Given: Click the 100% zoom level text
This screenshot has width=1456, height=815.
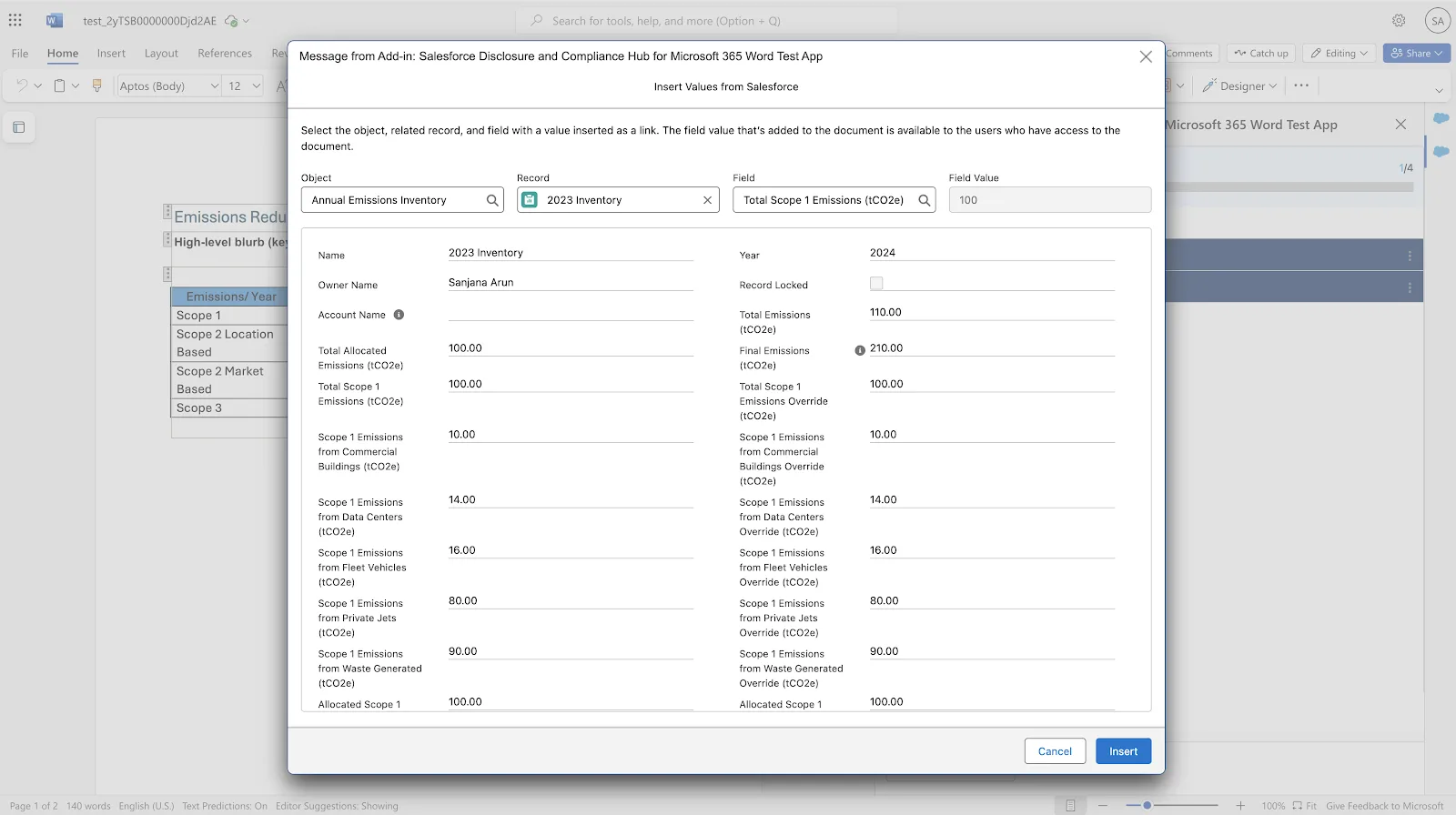Looking at the screenshot, I should point(1273,806).
